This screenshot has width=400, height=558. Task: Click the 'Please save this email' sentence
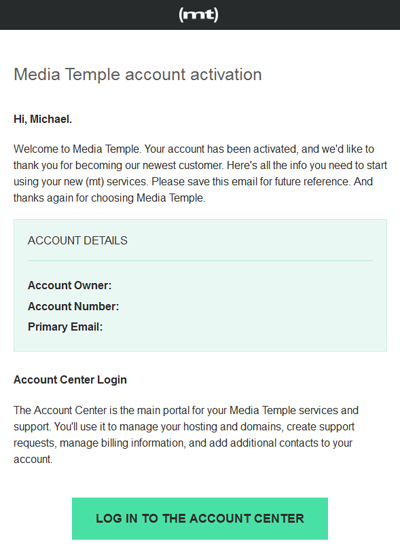coord(251,181)
